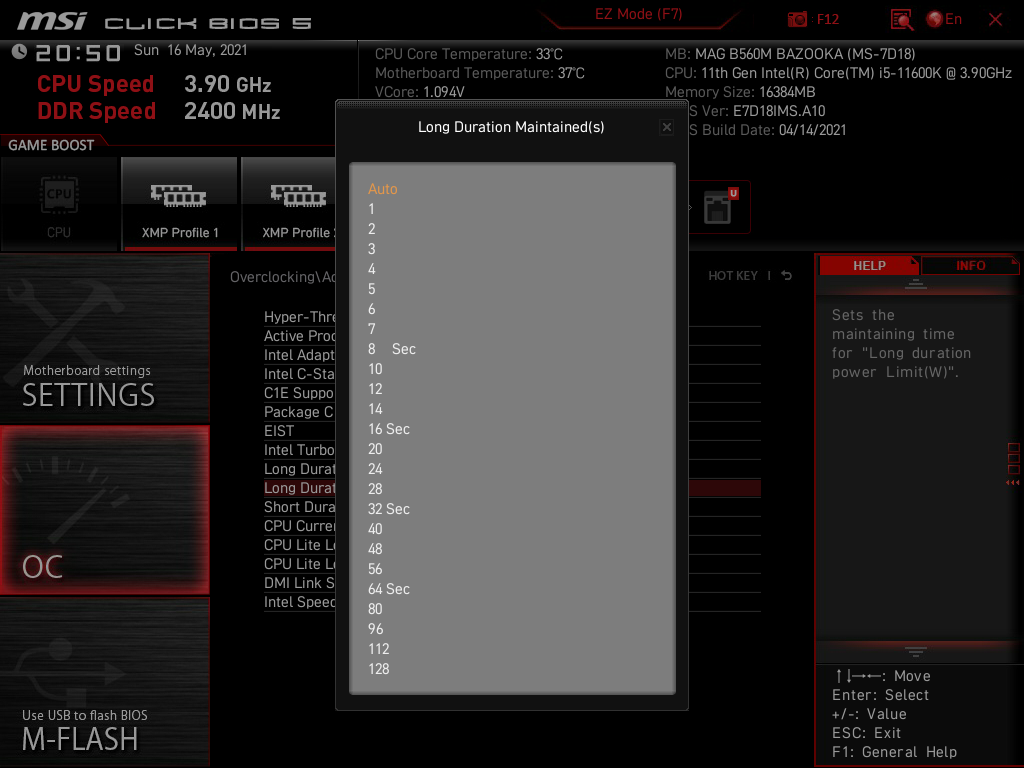Select the 48 option in list
The height and width of the screenshot is (768, 1024).
click(375, 549)
